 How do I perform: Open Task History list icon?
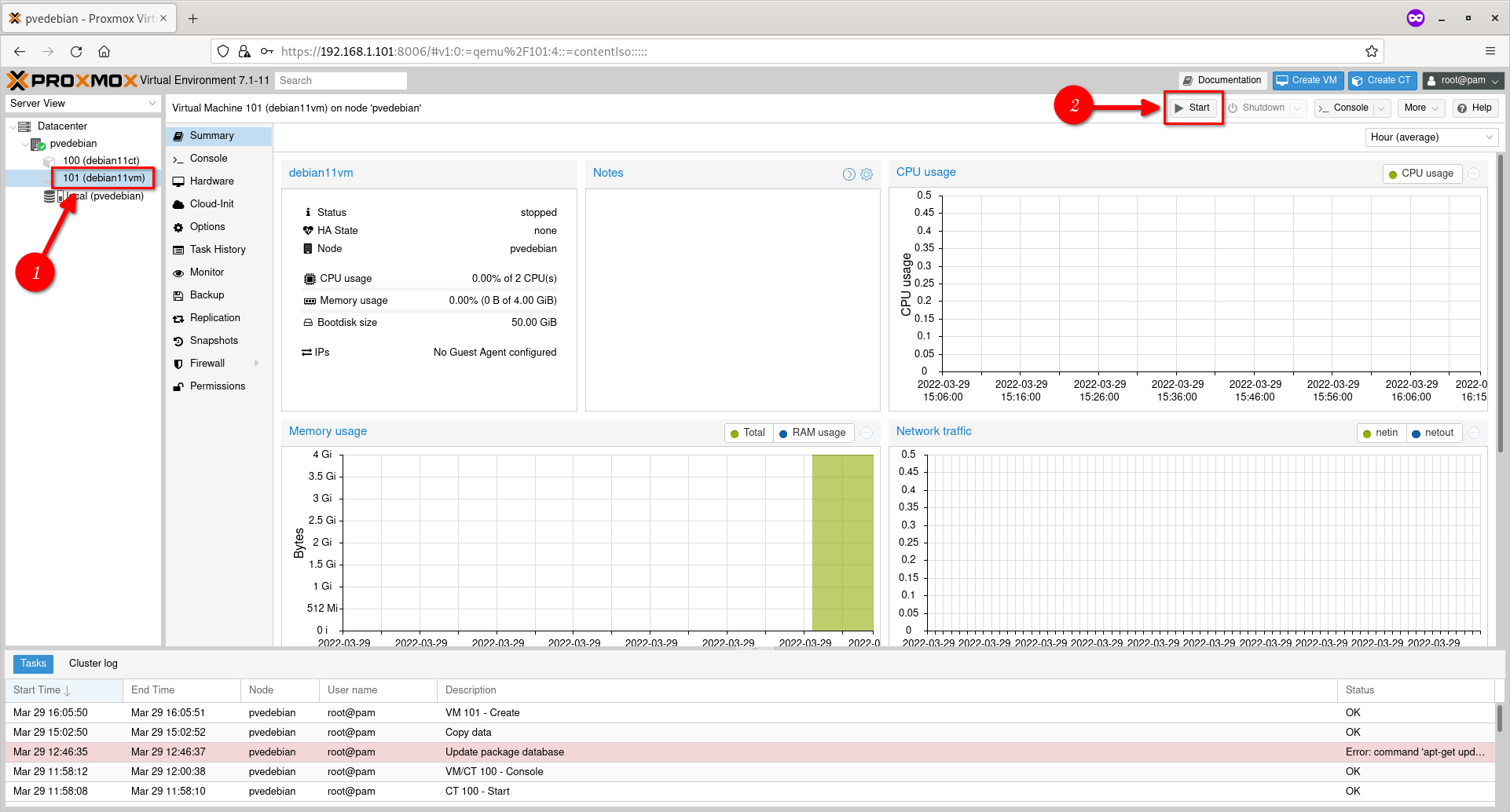(178, 250)
